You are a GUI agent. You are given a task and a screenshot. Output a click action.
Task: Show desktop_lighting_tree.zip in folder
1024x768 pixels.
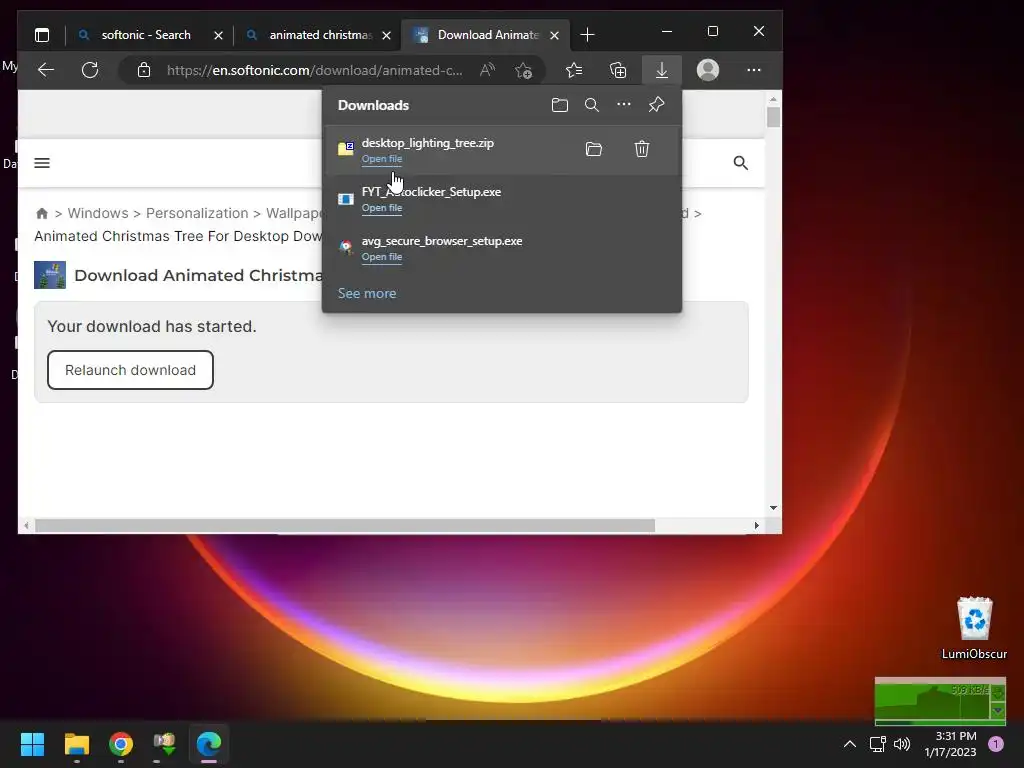(x=594, y=149)
